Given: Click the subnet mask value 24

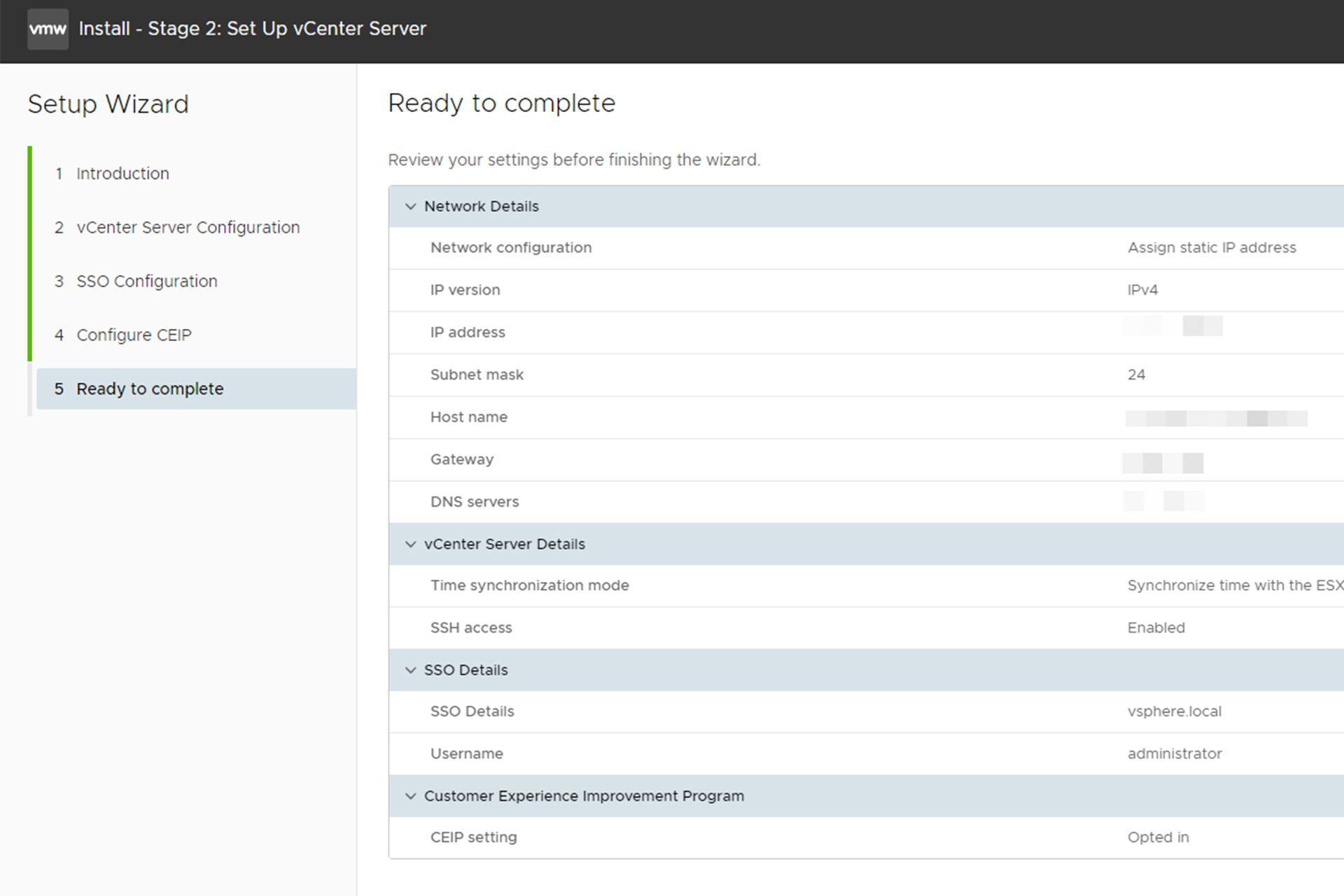Looking at the screenshot, I should click(1136, 374).
